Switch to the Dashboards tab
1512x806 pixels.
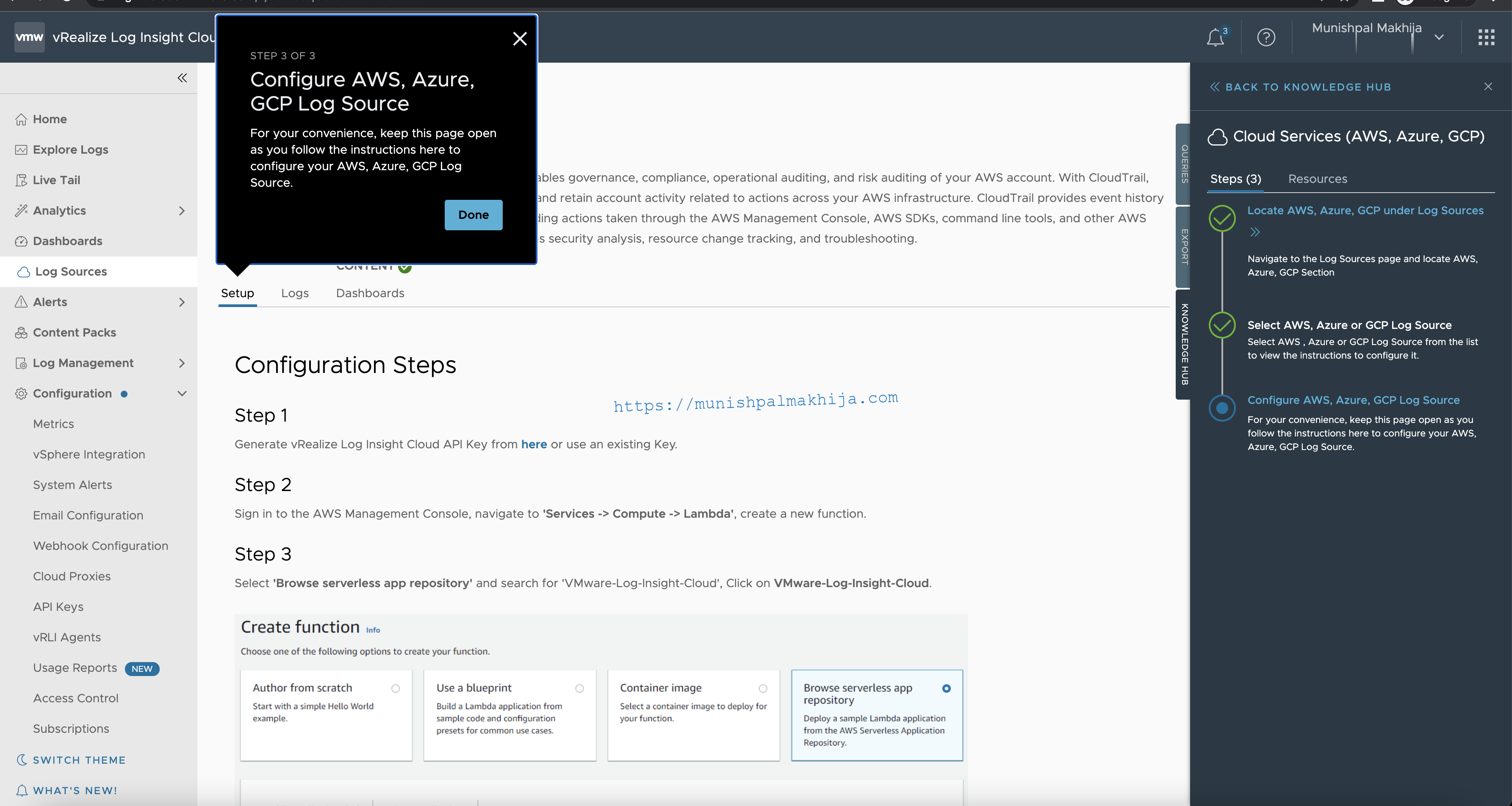[370, 293]
